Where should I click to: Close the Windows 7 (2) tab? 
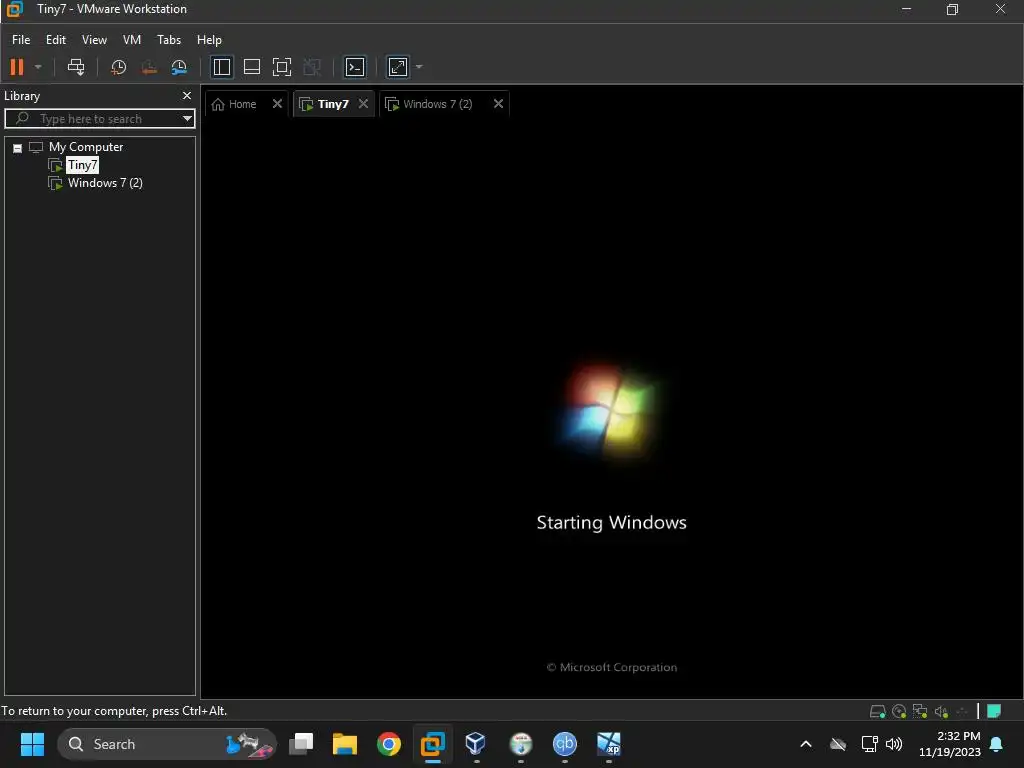pos(498,104)
